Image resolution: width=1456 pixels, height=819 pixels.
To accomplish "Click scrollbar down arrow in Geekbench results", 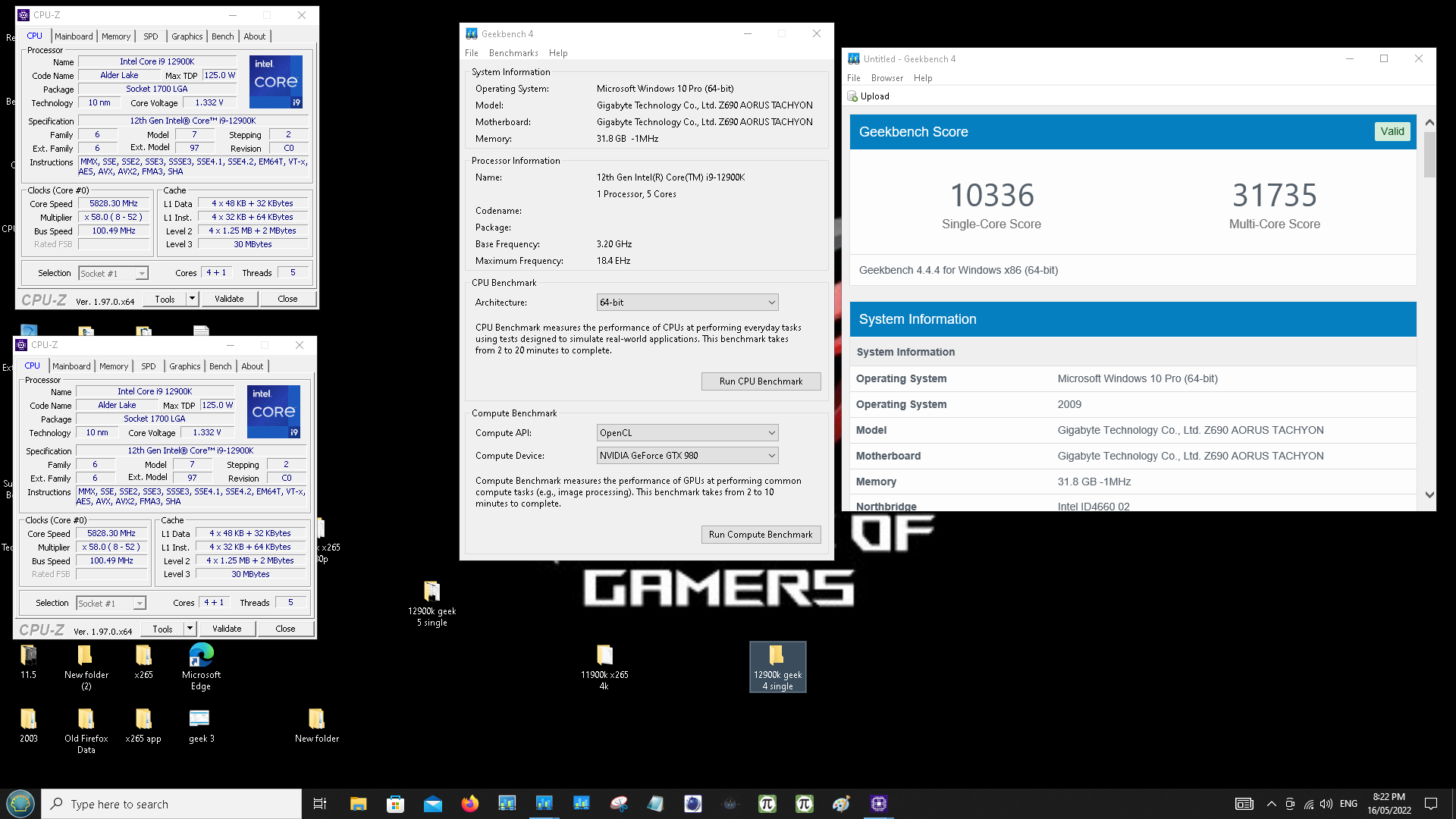I will [x=1429, y=494].
